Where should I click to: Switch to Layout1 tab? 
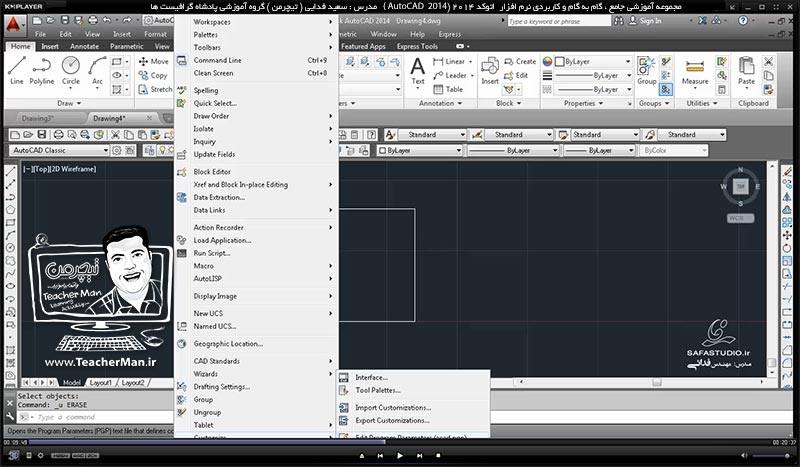pyautogui.click(x=100, y=382)
